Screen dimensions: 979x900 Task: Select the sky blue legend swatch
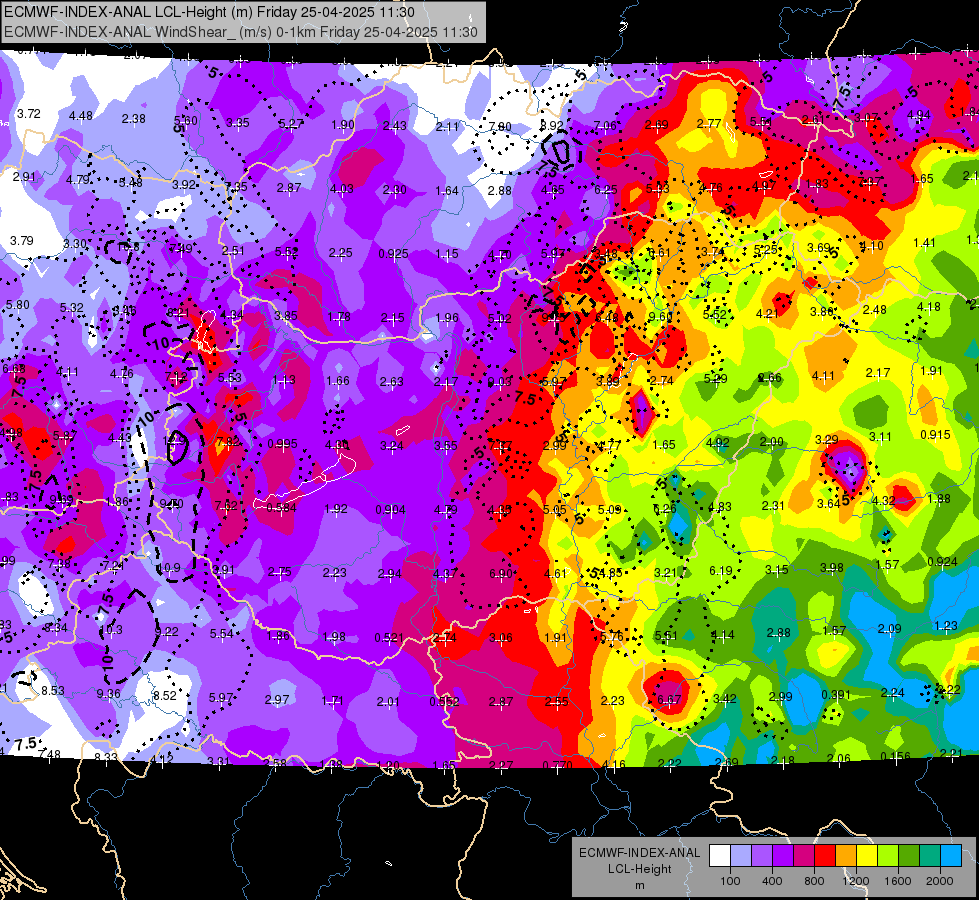click(950, 856)
